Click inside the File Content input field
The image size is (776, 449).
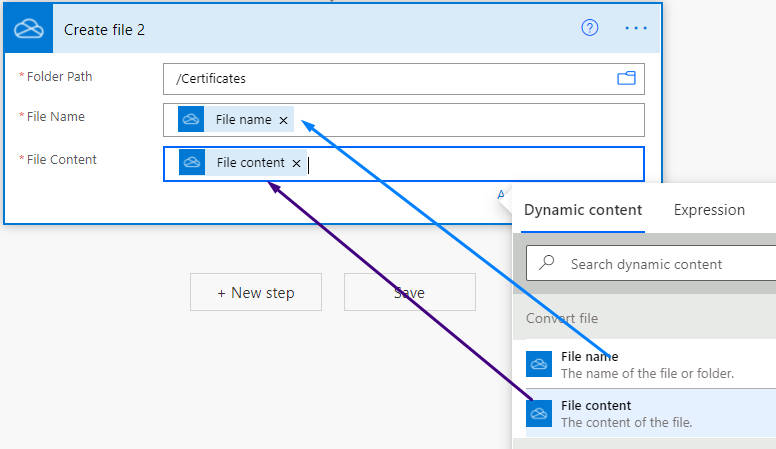pyautogui.click(x=404, y=164)
